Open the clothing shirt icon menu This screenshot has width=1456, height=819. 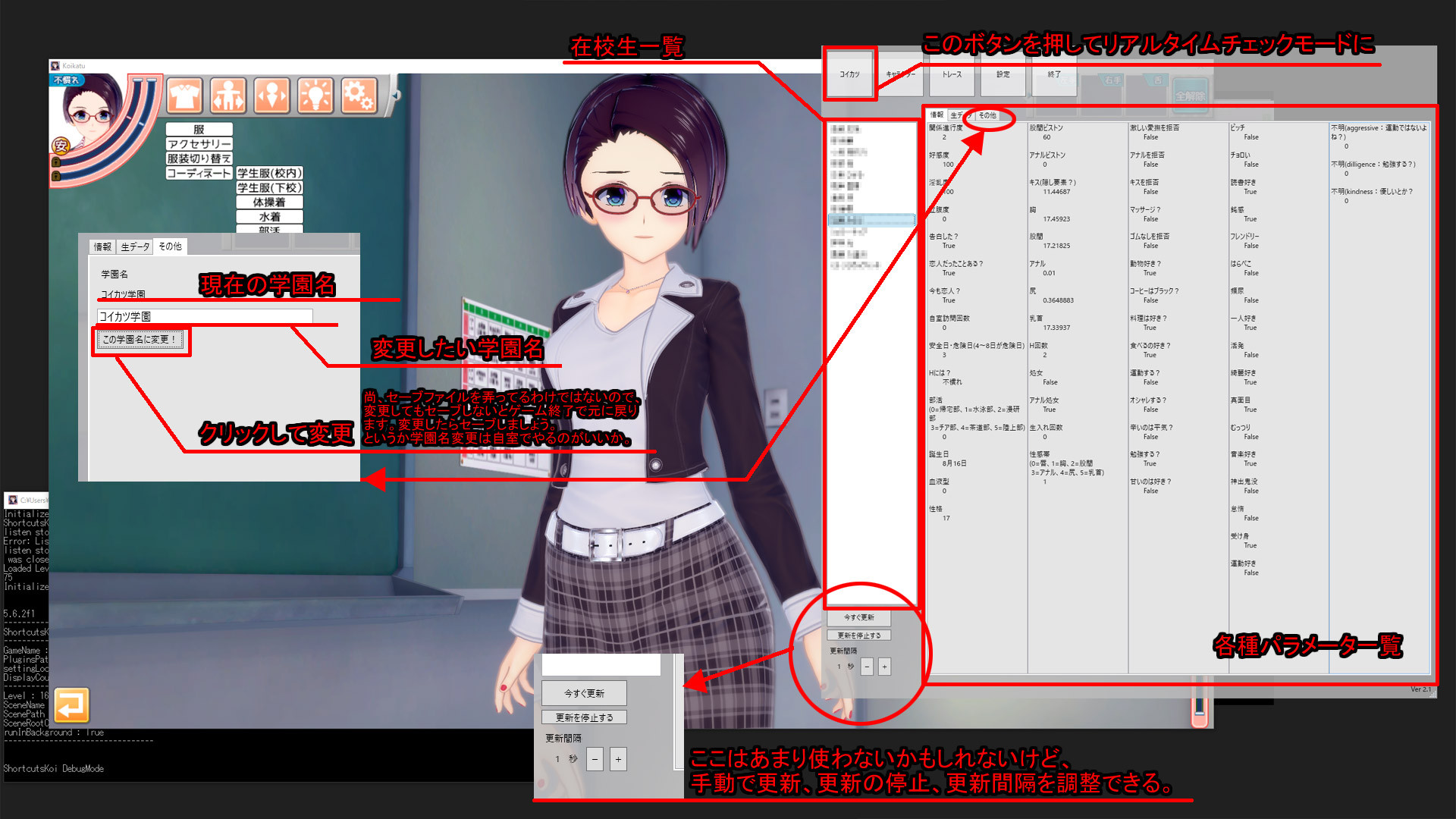click(x=185, y=96)
